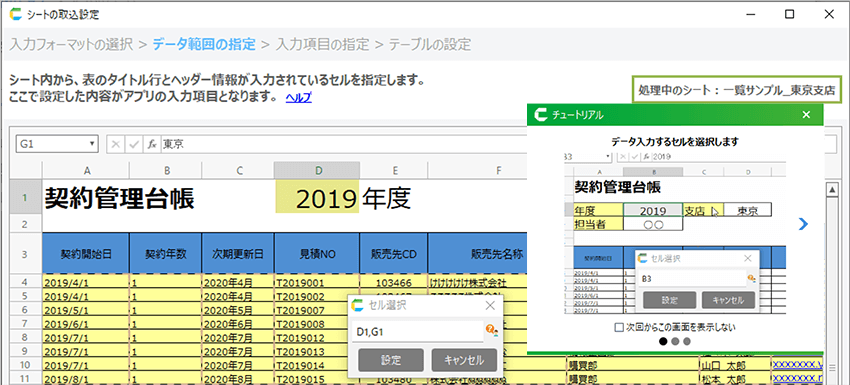Check 次回からこの画面を表示しない checkbox
850x385 pixels.
(x=619, y=328)
